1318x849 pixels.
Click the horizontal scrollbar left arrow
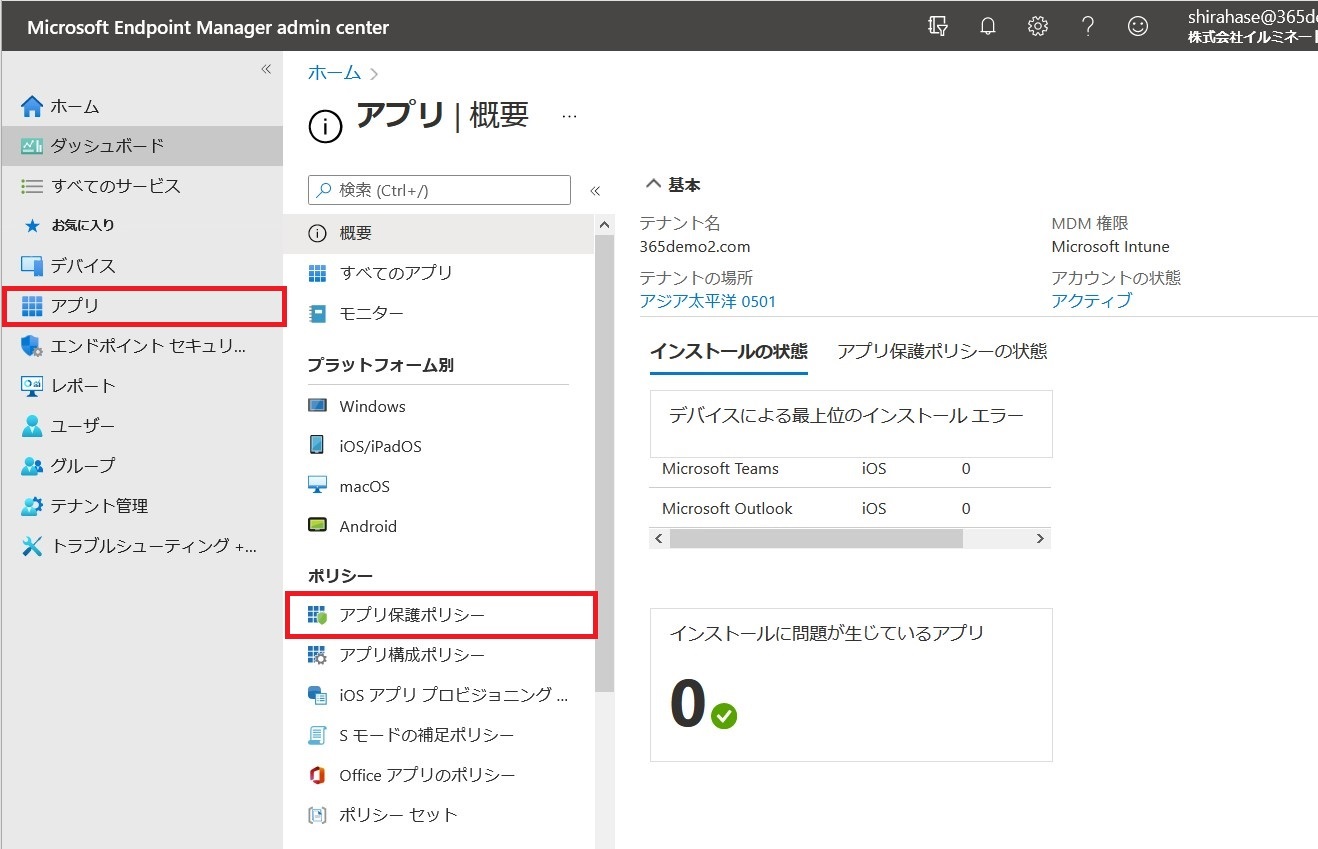[x=658, y=539]
